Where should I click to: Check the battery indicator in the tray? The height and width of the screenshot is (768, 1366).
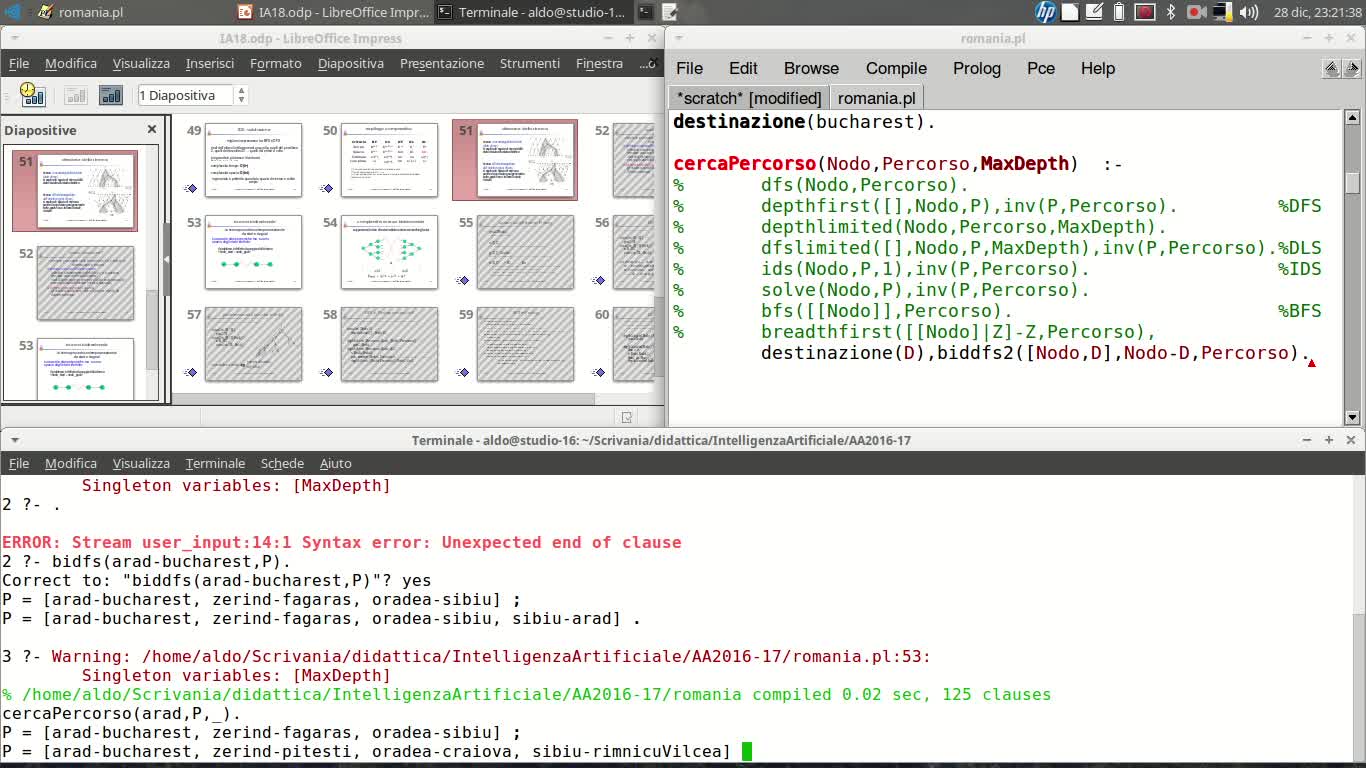point(1119,12)
